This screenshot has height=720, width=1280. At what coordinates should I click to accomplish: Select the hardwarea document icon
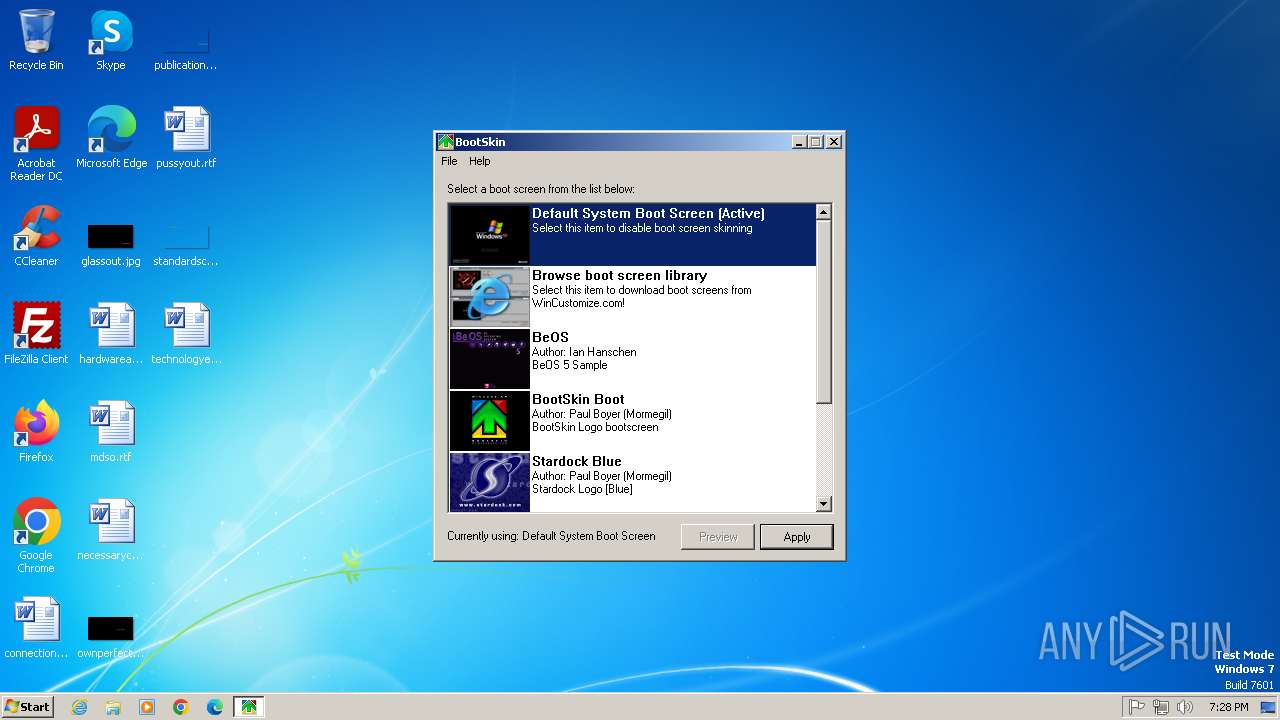111,333
